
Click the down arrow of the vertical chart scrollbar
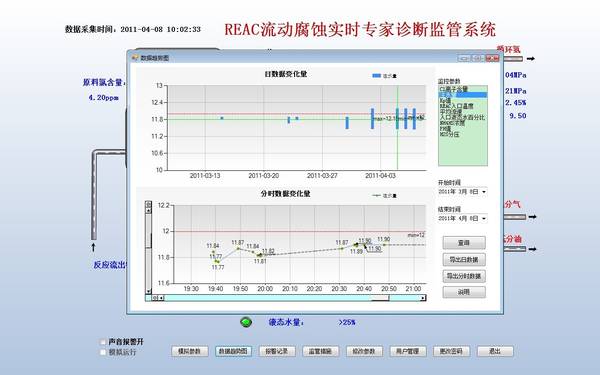148,292
